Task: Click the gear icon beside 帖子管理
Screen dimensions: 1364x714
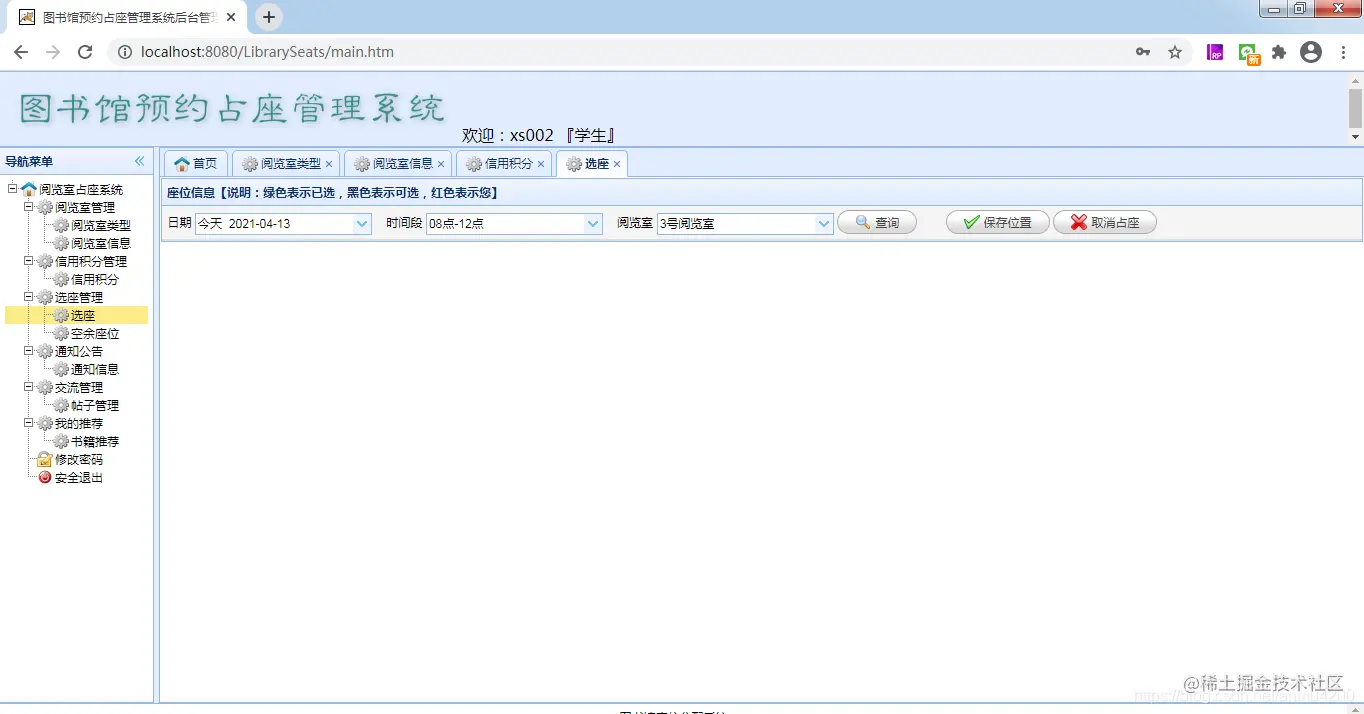Action: pos(61,405)
